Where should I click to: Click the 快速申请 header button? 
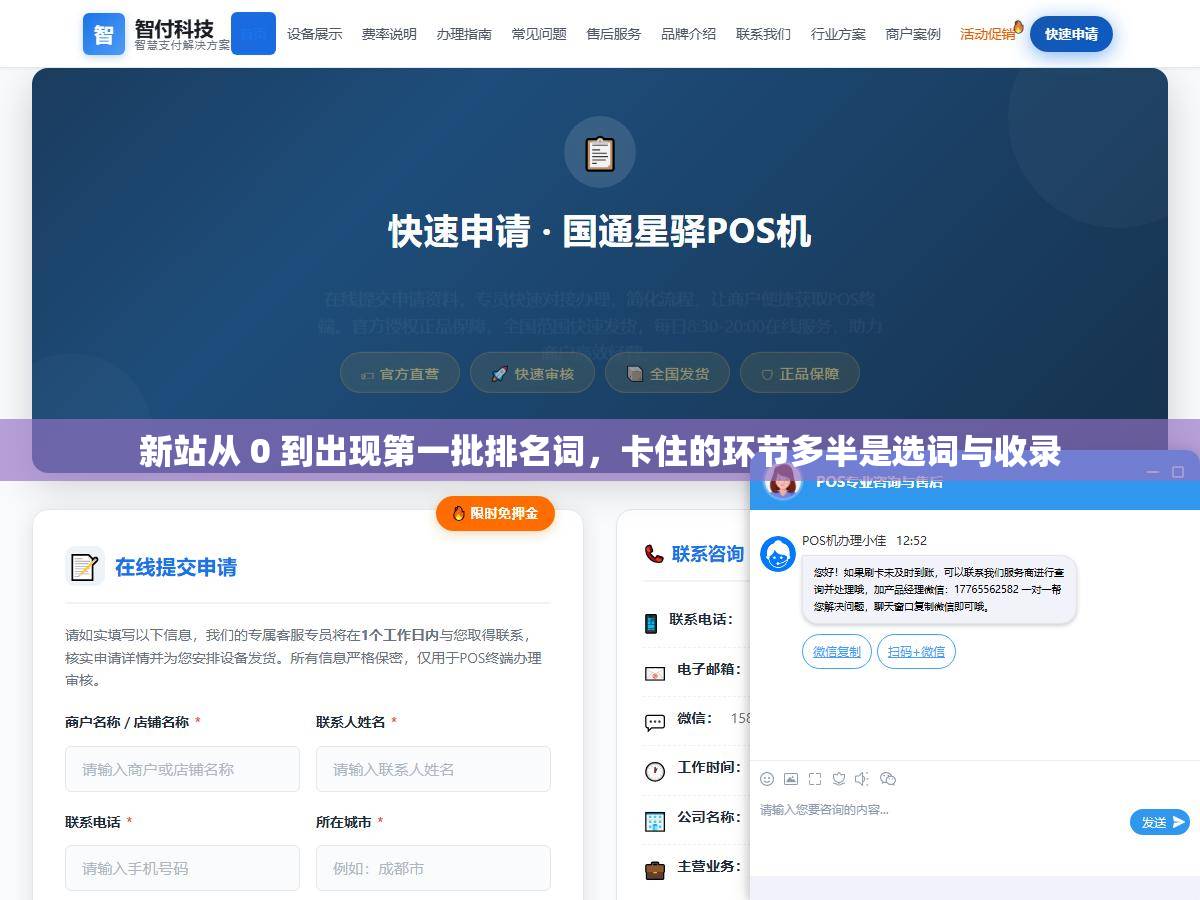click(x=1071, y=34)
